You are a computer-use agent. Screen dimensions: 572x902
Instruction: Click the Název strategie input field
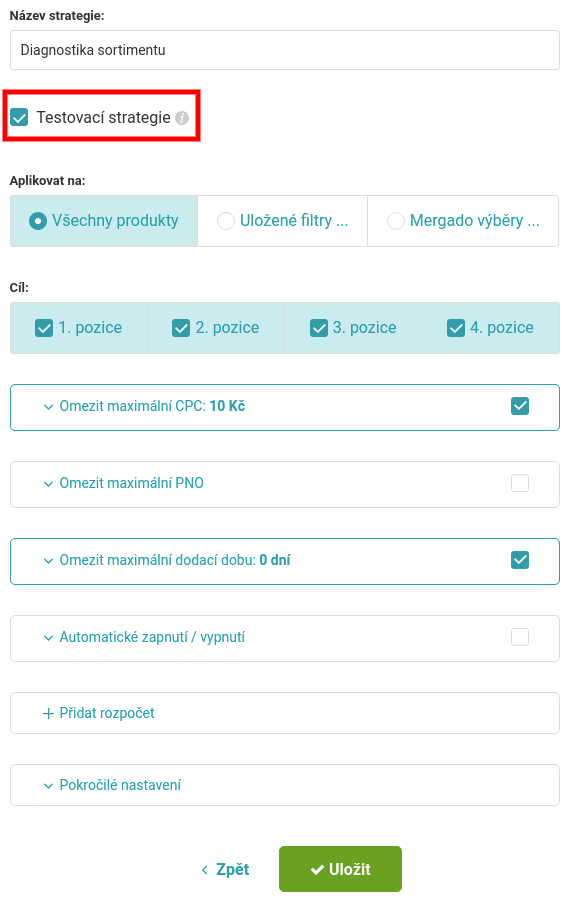(285, 51)
